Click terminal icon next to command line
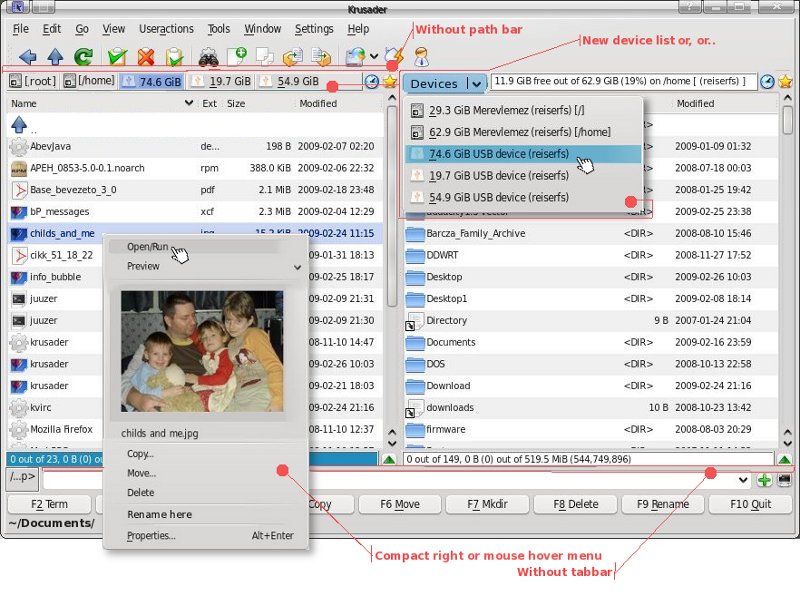 pos(784,480)
